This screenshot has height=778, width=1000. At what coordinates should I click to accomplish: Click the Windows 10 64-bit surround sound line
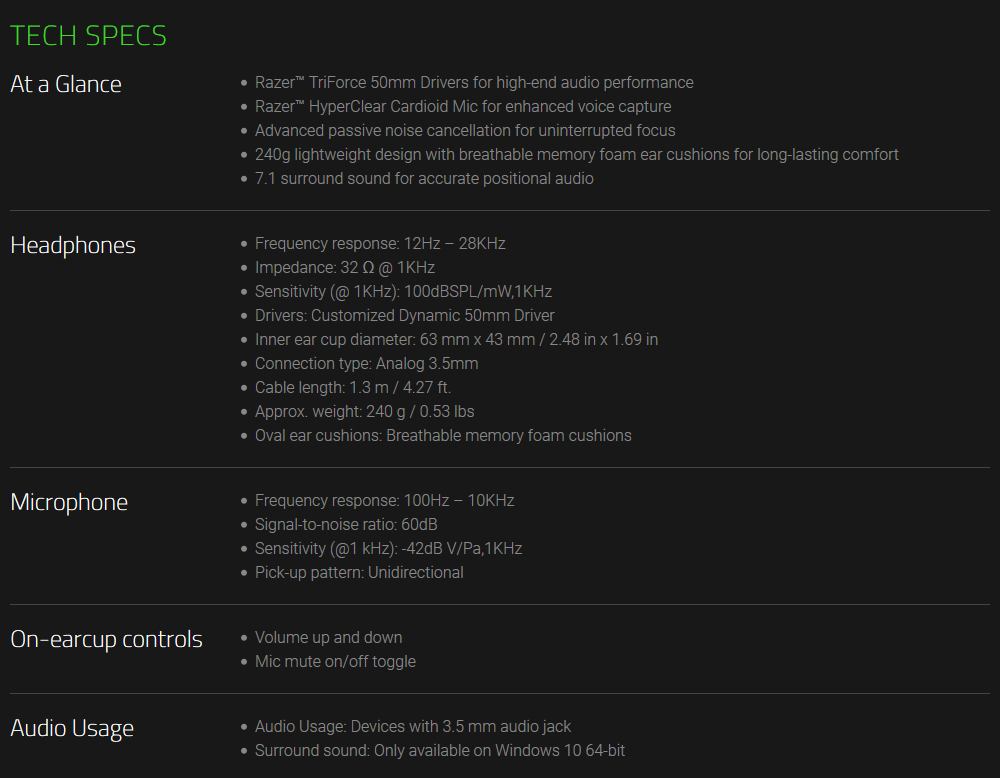(x=440, y=751)
